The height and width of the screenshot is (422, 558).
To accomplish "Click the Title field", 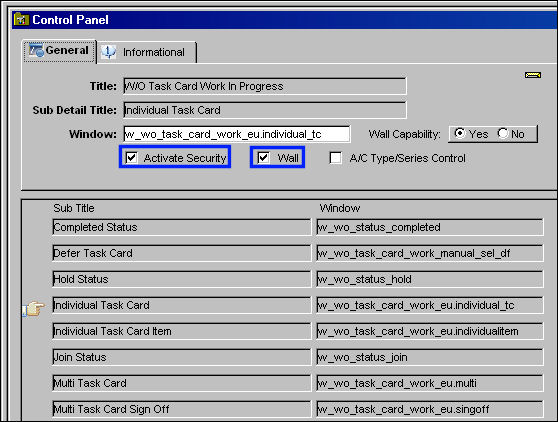I will [265, 86].
